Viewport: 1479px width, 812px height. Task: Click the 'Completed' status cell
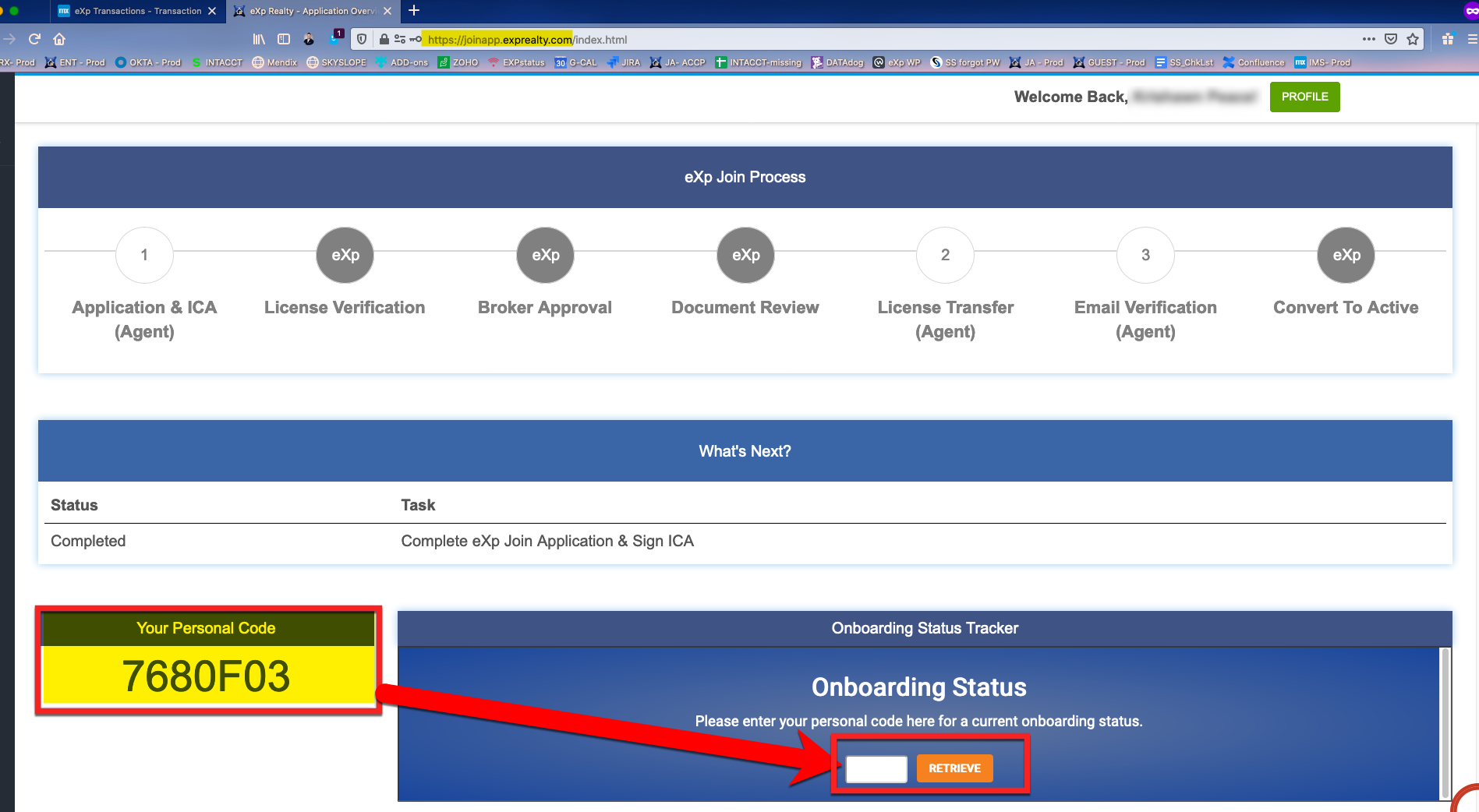pos(88,541)
